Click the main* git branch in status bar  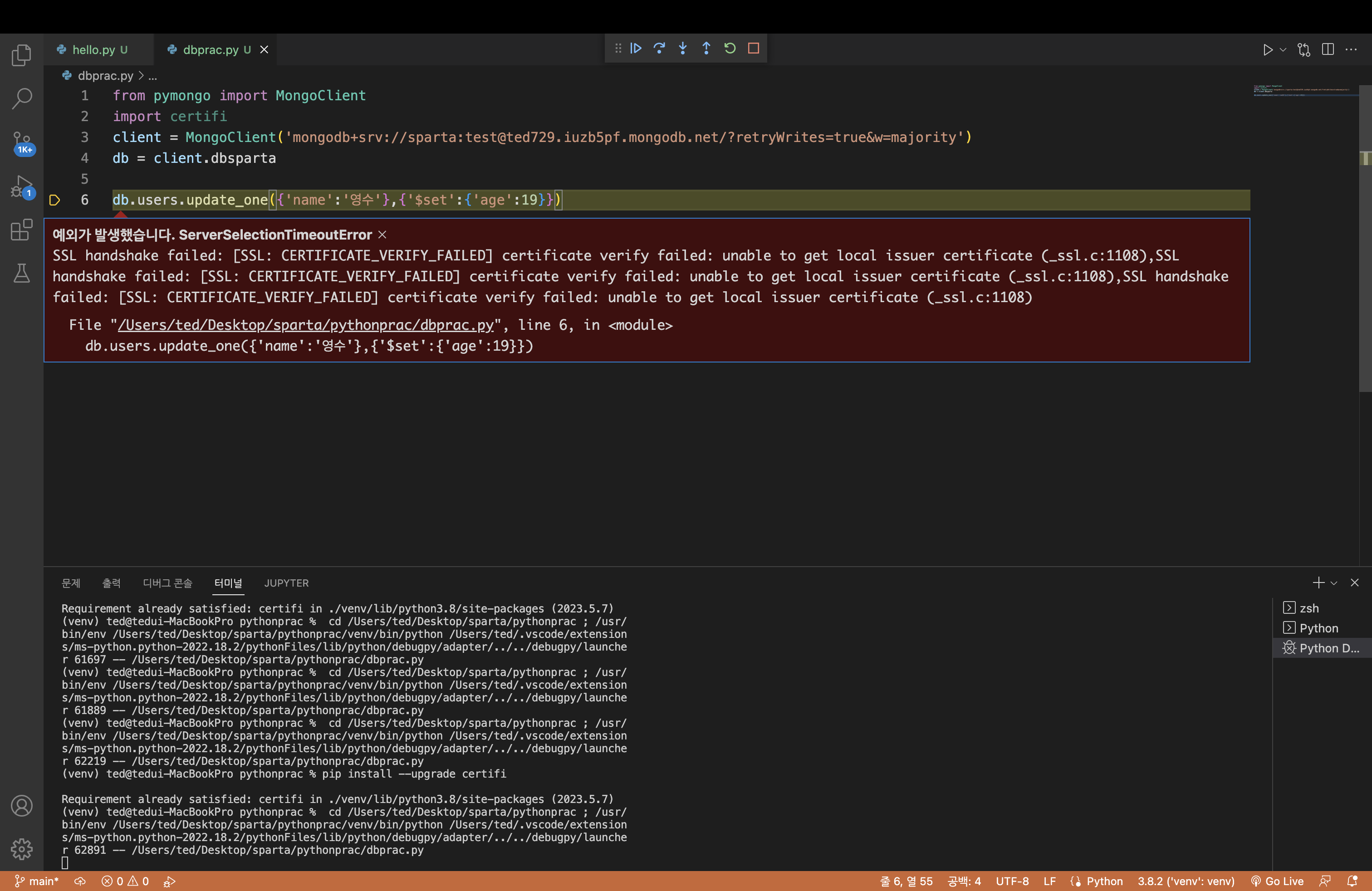point(36,881)
